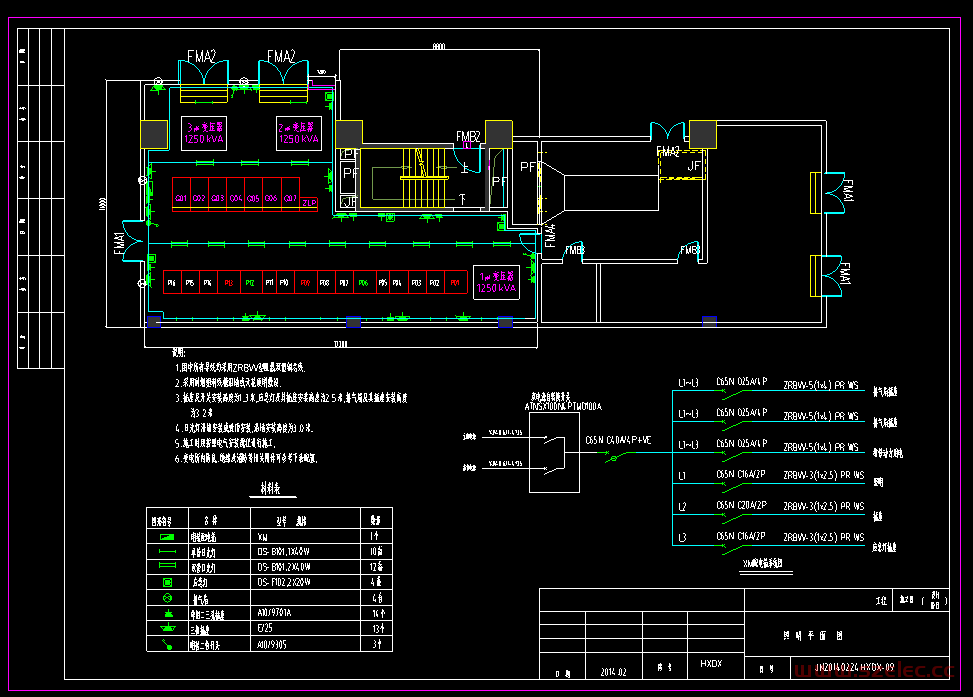Select the double fluorescent lamp legend symbol
The image size is (973, 697).
167,567
